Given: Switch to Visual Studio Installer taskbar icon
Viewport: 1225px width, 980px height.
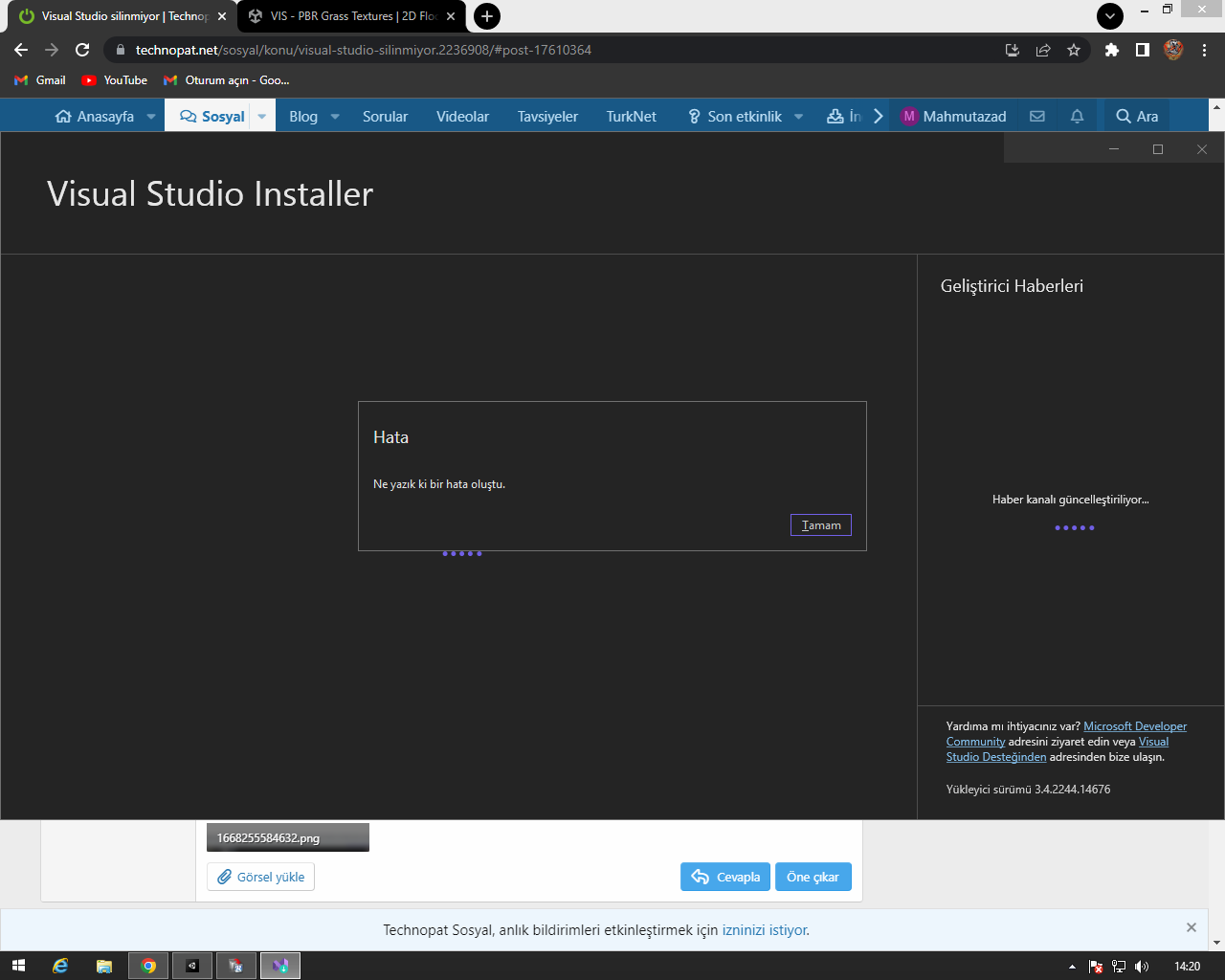Looking at the screenshot, I should point(280,966).
